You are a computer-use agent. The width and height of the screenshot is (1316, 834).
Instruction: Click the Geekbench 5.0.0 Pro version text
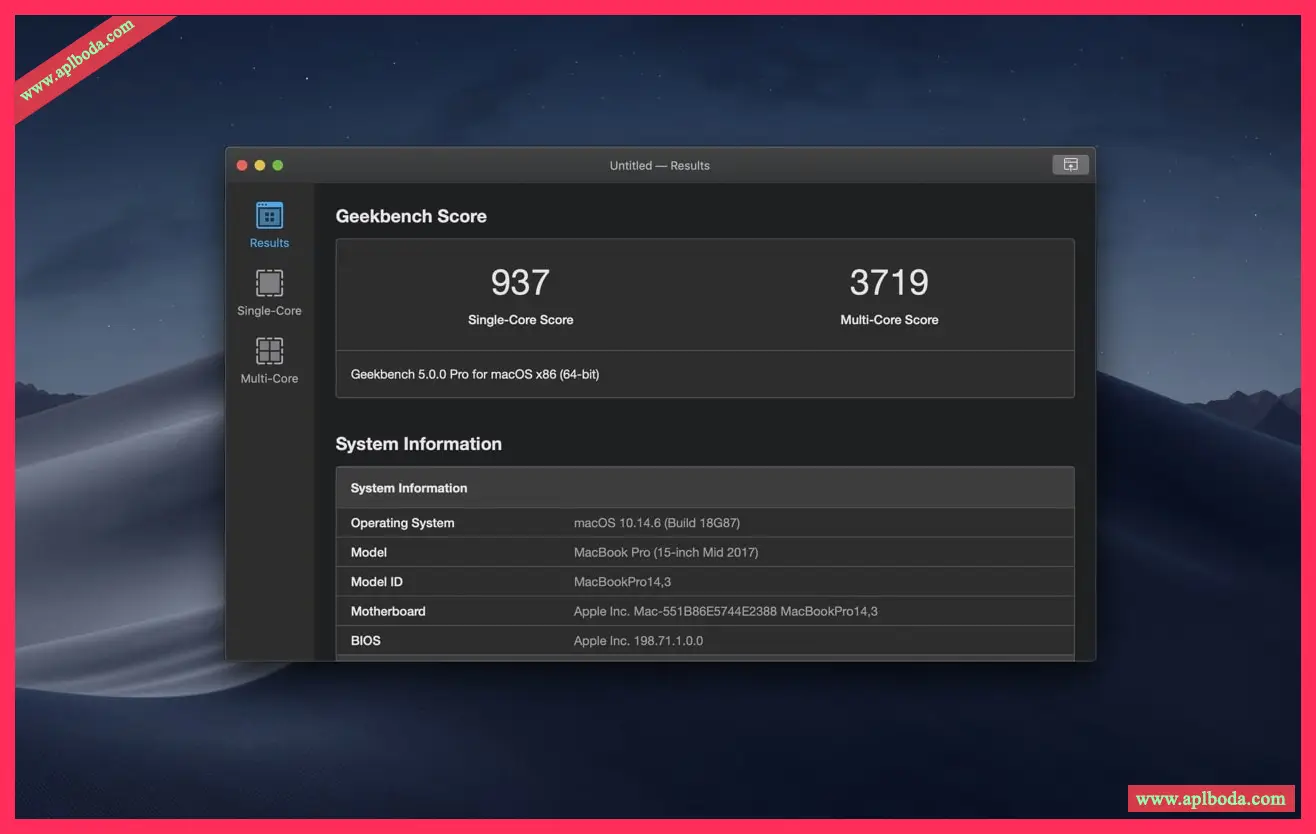click(475, 374)
